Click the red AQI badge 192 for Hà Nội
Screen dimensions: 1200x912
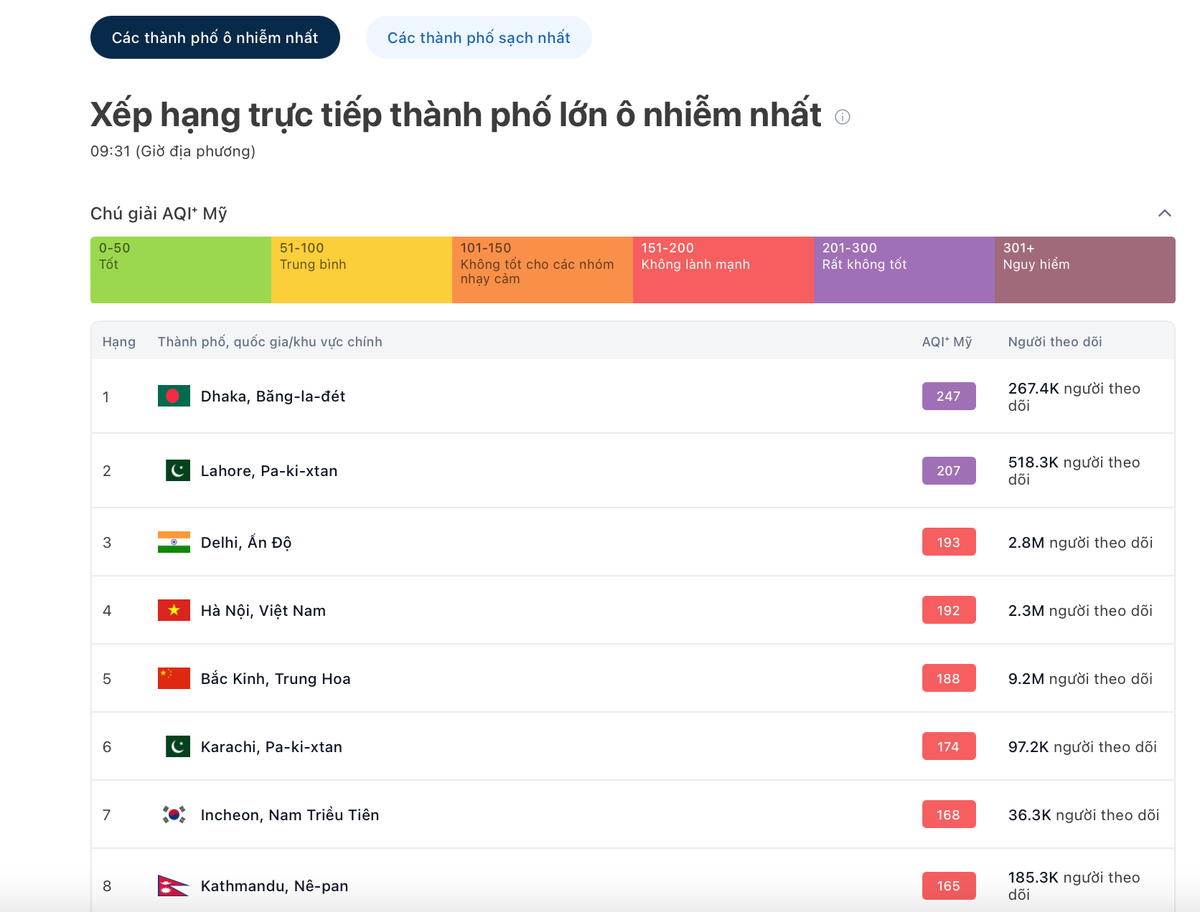(x=948, y=610)
